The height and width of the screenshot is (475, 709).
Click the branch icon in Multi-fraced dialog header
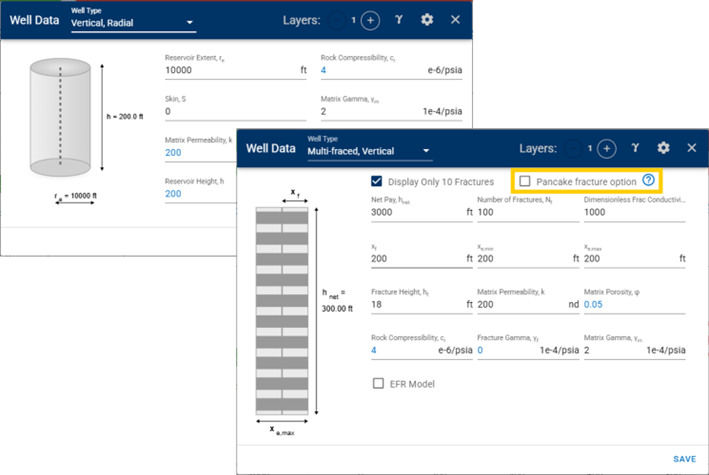[x=635, y=148]
